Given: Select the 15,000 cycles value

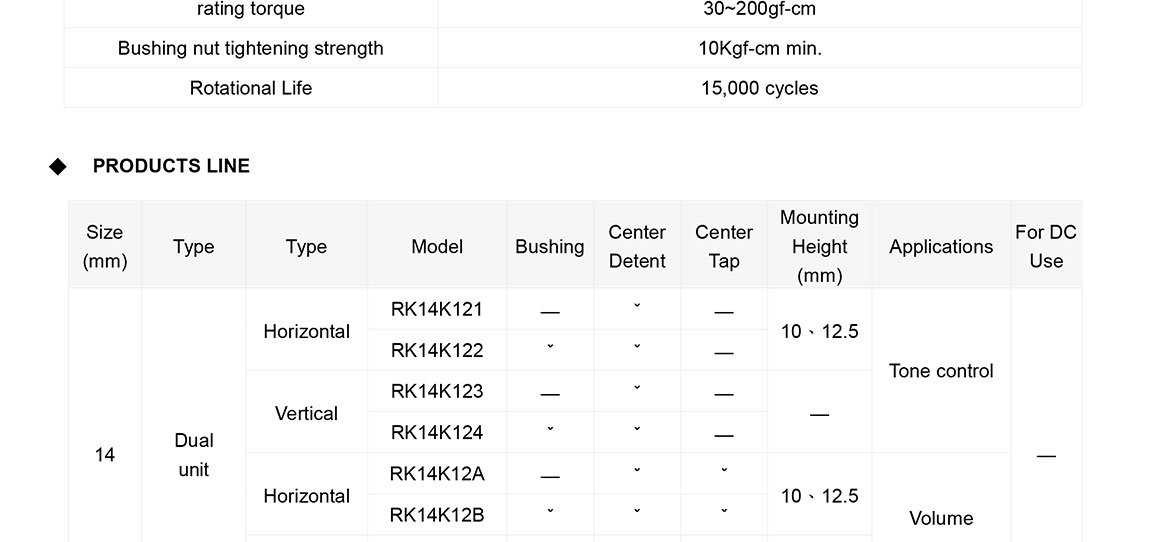Looking at the screenshot, I should [759, 88].
